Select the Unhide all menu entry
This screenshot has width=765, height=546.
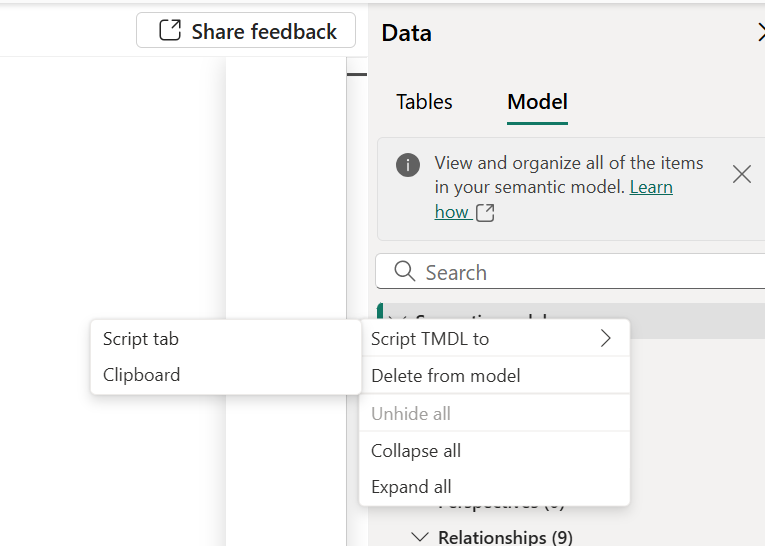point(411,414)
